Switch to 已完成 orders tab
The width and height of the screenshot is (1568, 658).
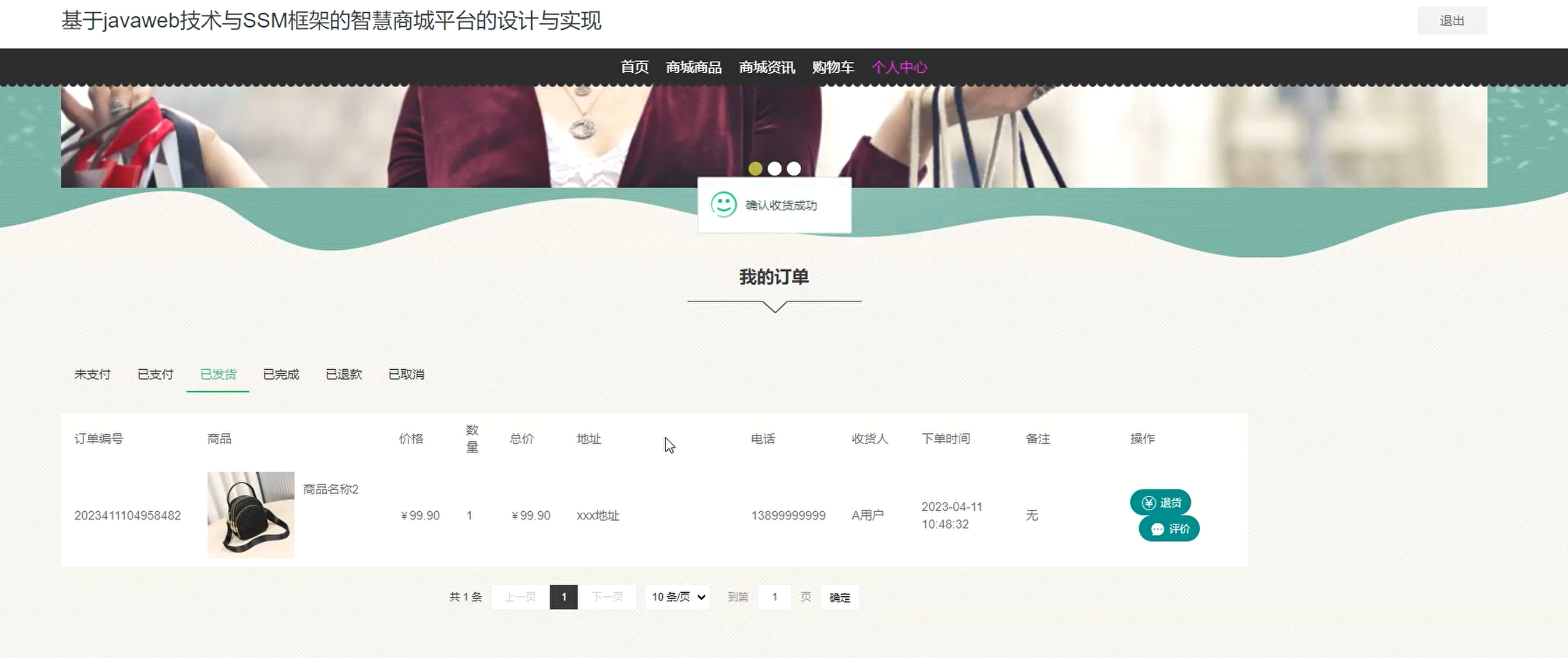[x=281, y=374]
